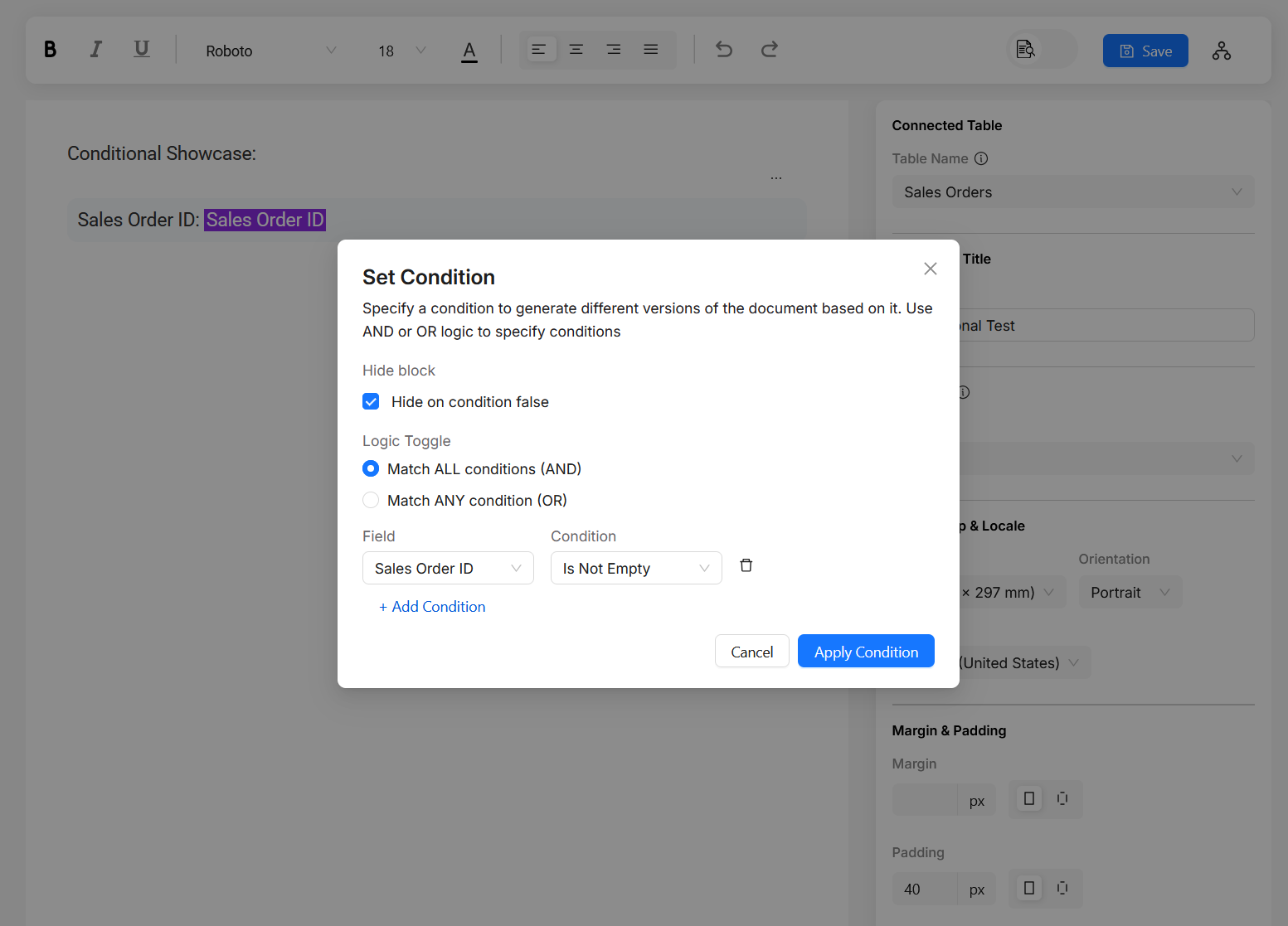
Task: Open the Portrait orientation dropdown
Action: 1130,593
